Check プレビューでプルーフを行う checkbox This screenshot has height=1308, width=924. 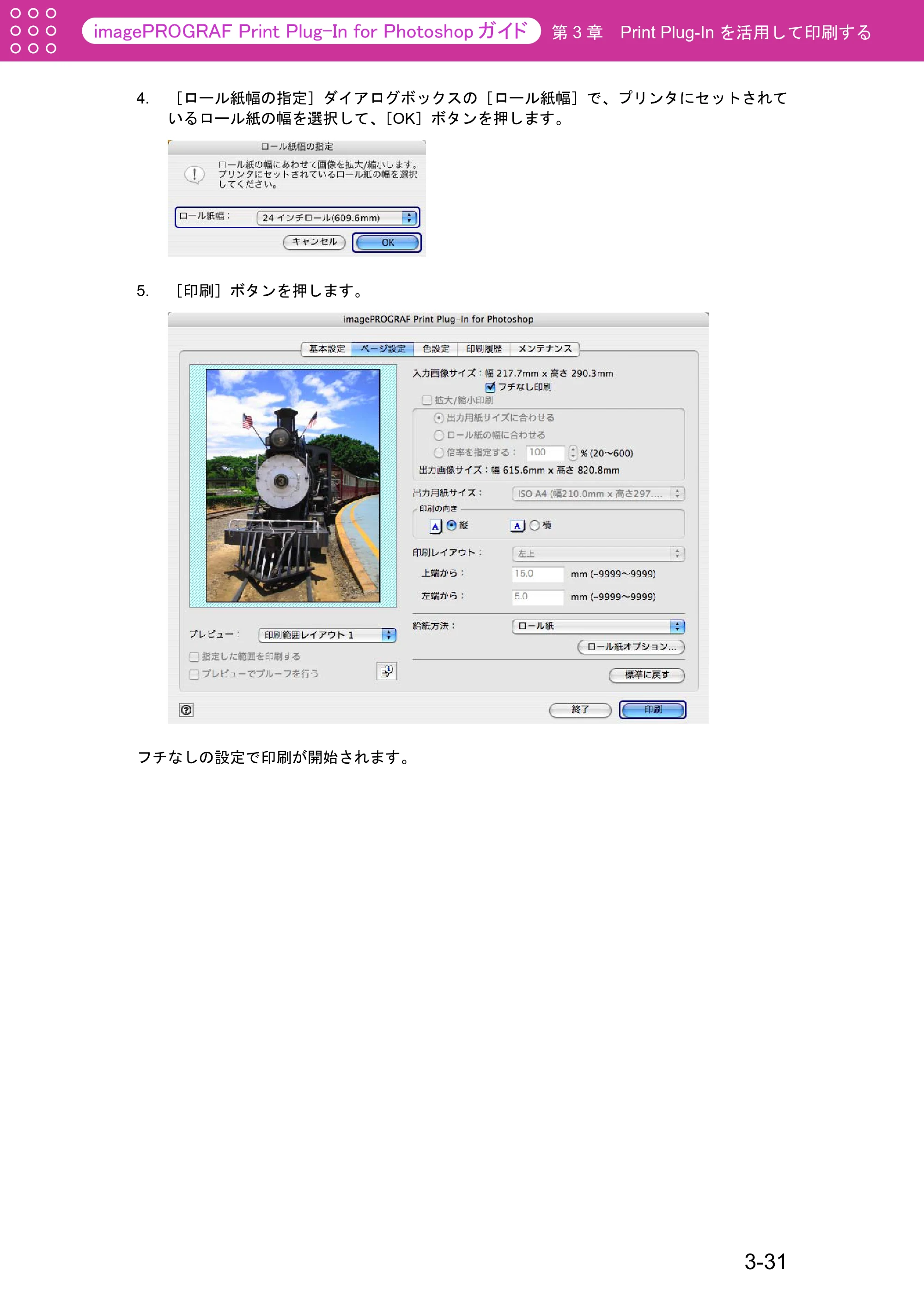(194, 674)
